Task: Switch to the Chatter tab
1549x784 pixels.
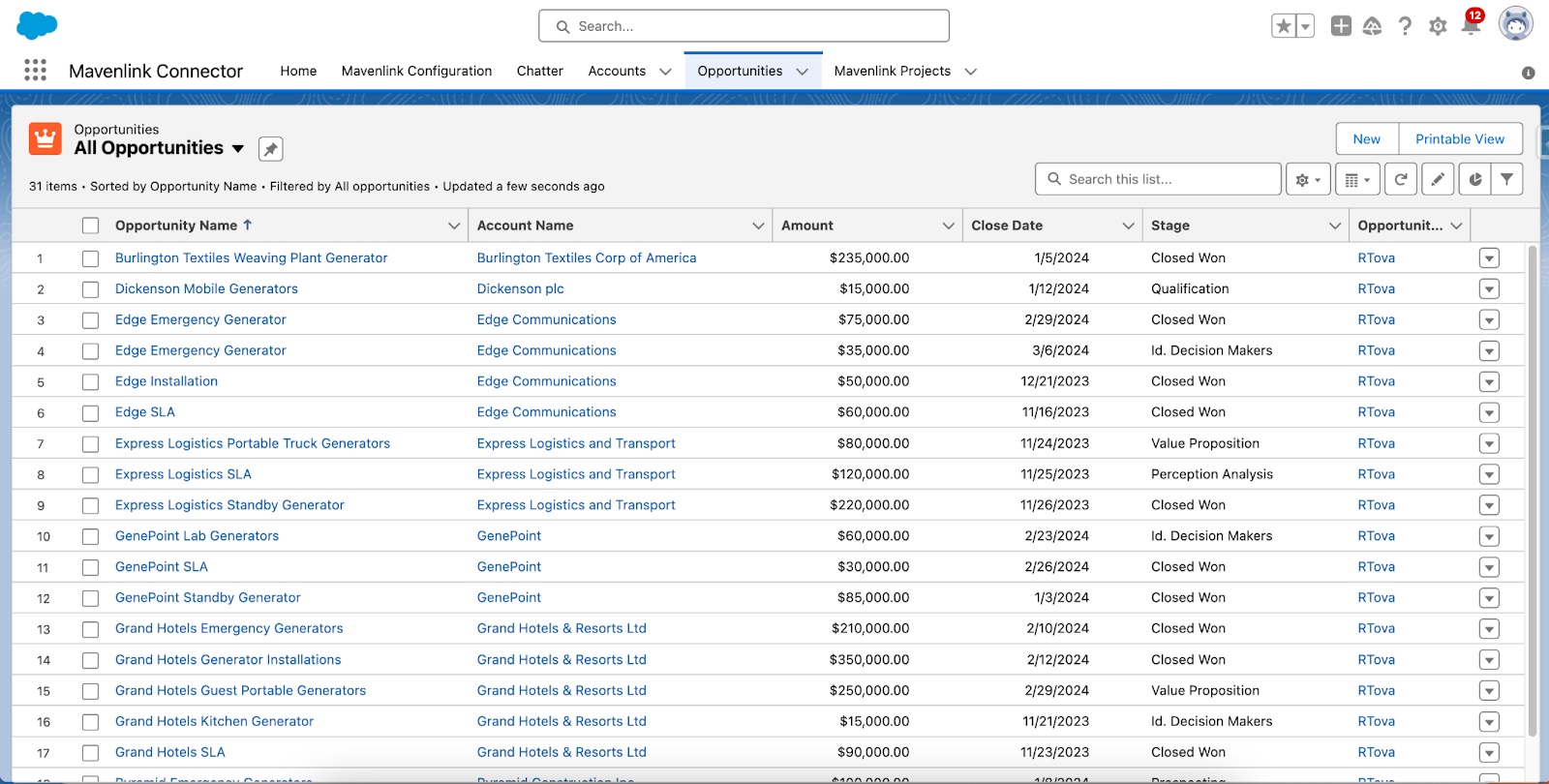Action: (x=540, y=71)
